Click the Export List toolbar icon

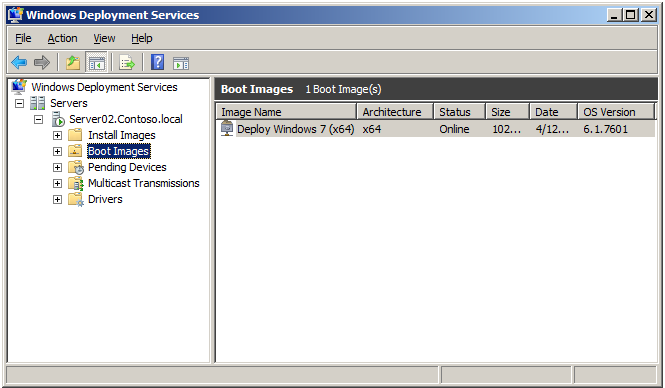[126, 63]
